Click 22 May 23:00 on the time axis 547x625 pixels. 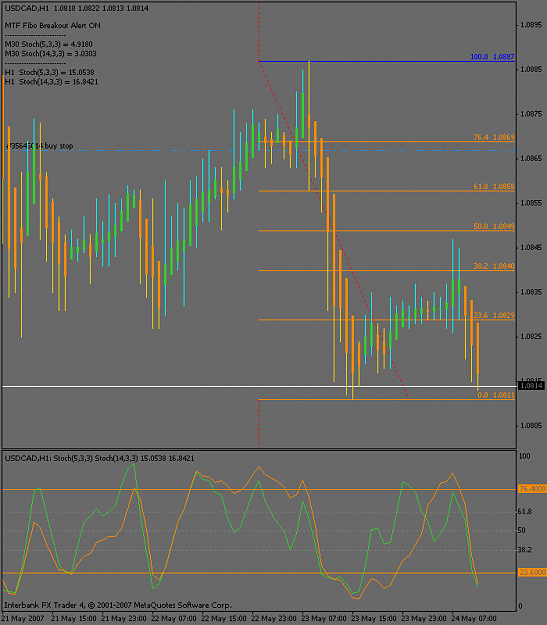pos(274,619)
